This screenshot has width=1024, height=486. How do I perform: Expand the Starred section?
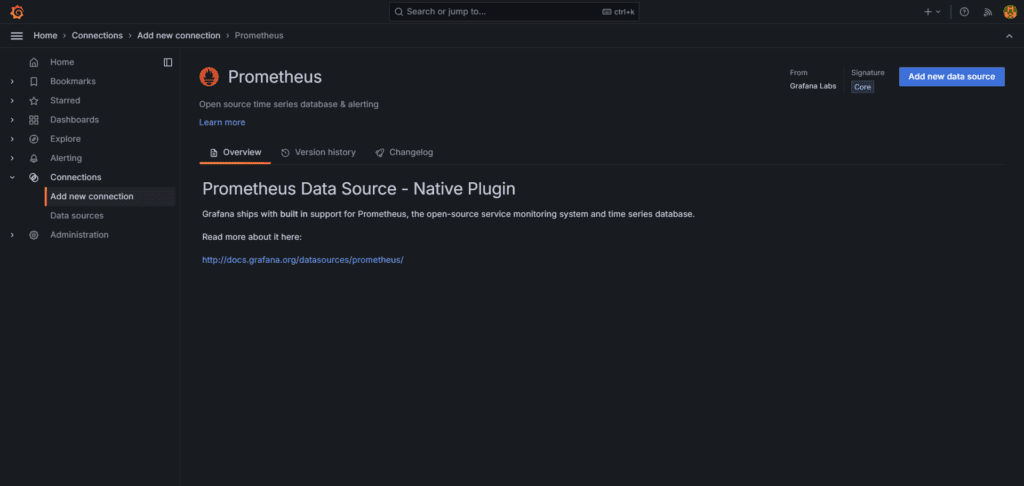[x=12, y=101]
